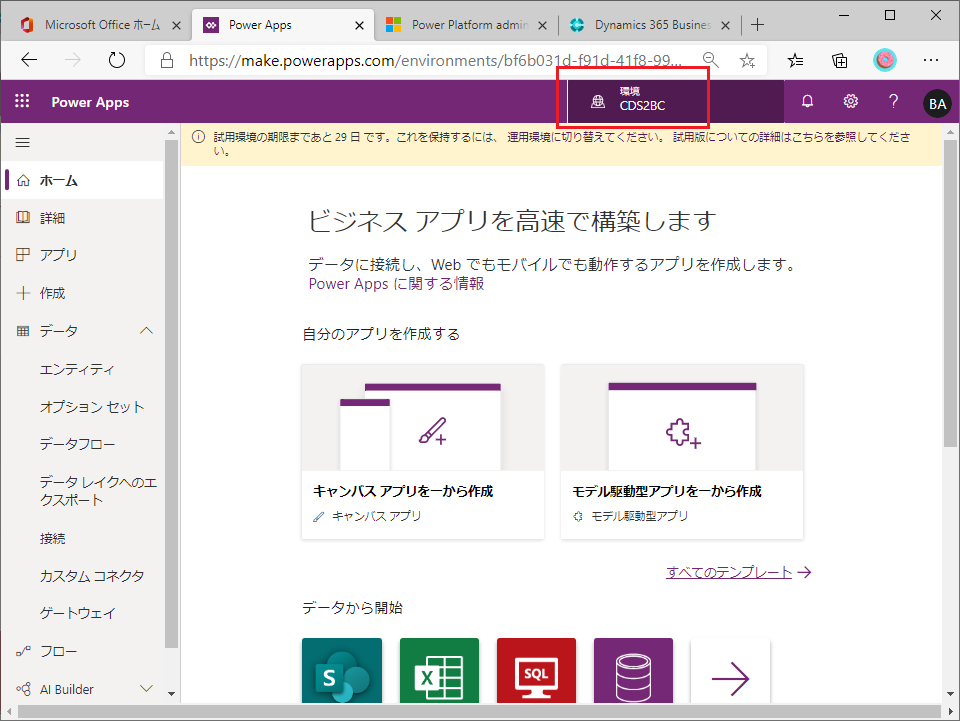Viewport: 960px width, 721px height.
Task: Open Power Apps に関する情報 link
Action: click(x=396, y=283)
